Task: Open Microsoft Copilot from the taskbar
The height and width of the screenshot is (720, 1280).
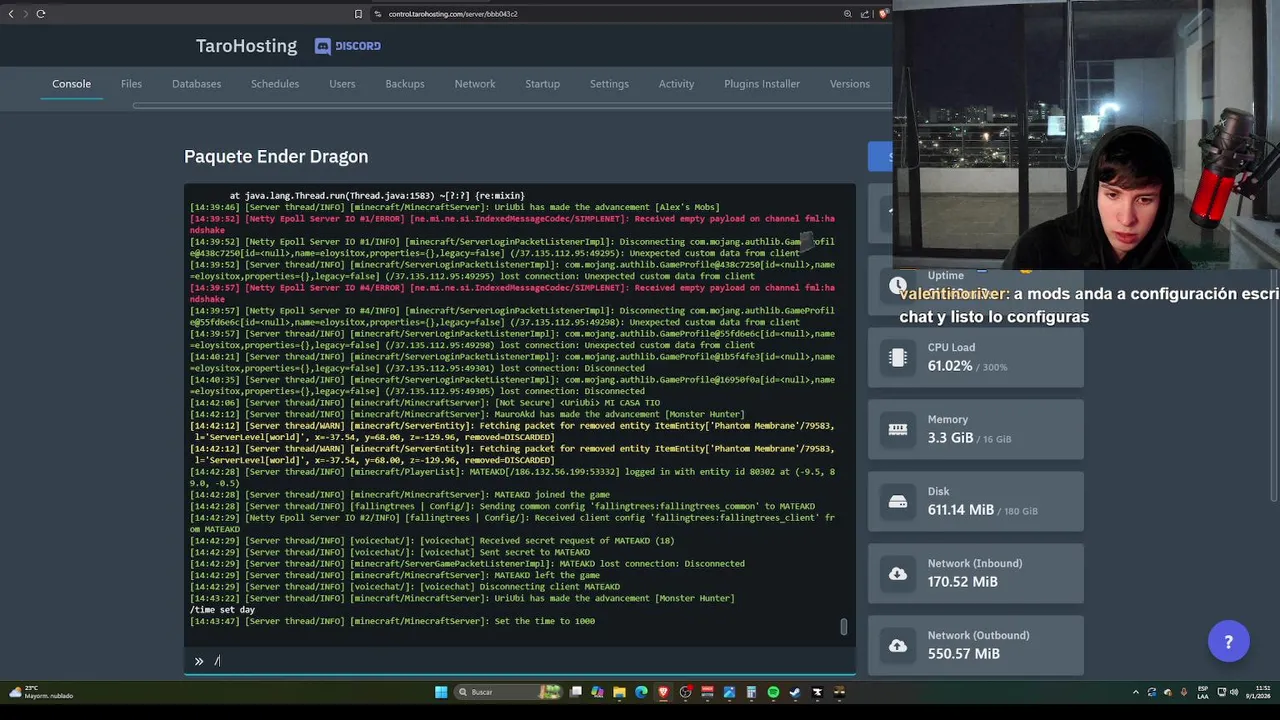Action: click(x=597, y=692)
